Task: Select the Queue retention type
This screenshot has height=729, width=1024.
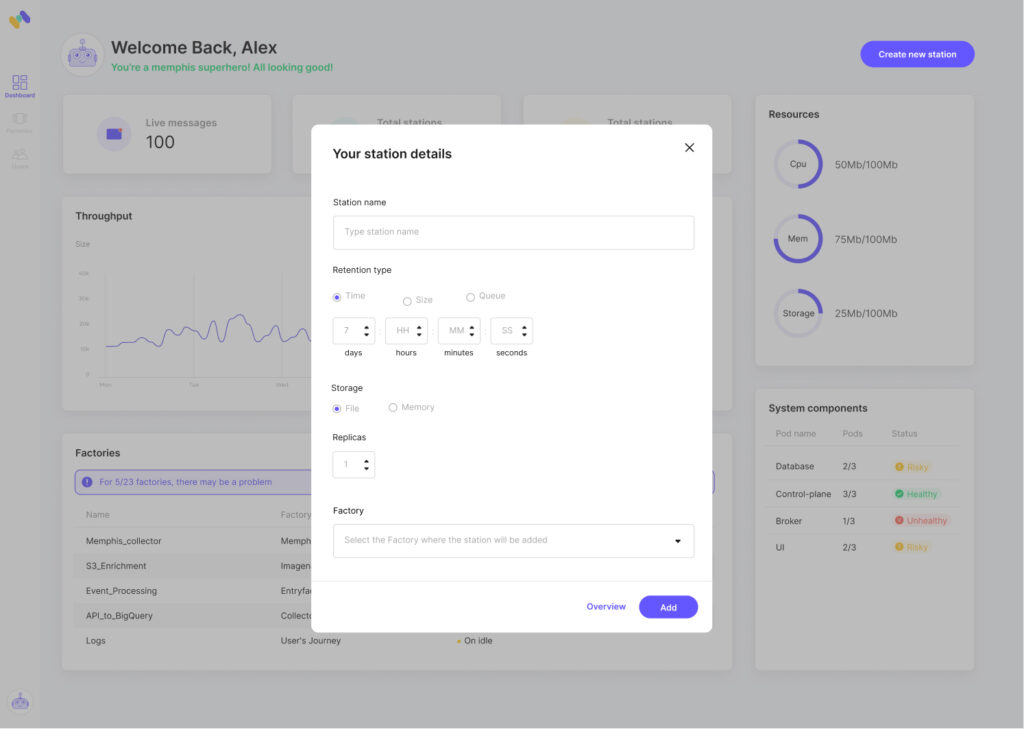Action: tap(470, 297)
